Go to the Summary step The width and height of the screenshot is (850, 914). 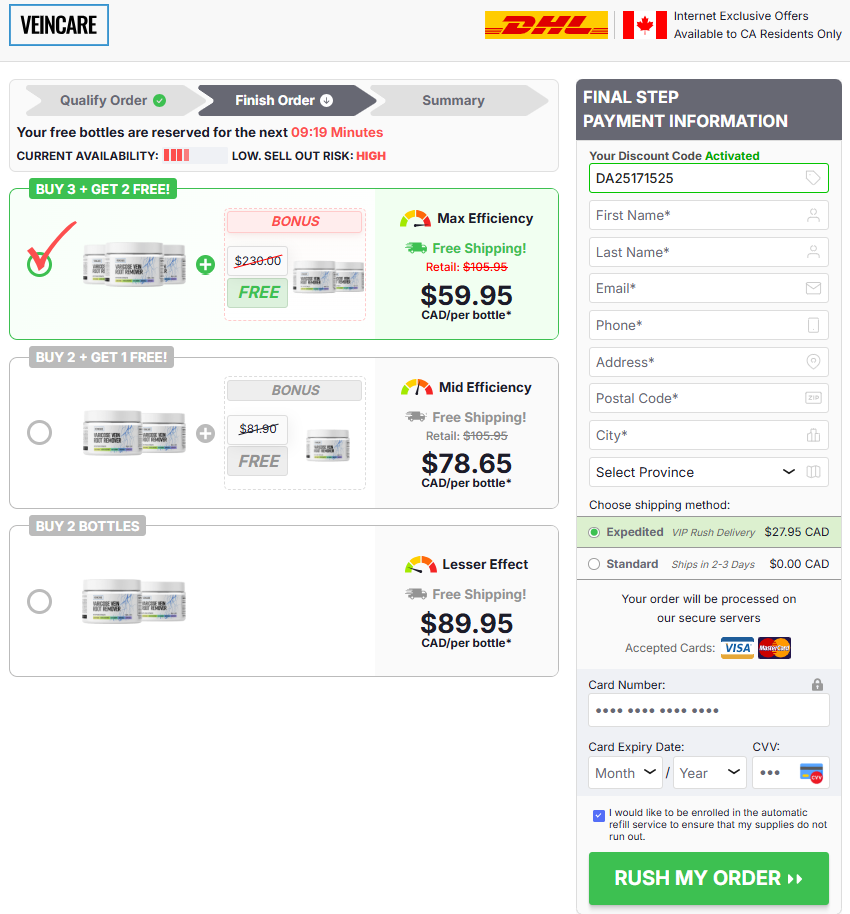click(454, 100)
